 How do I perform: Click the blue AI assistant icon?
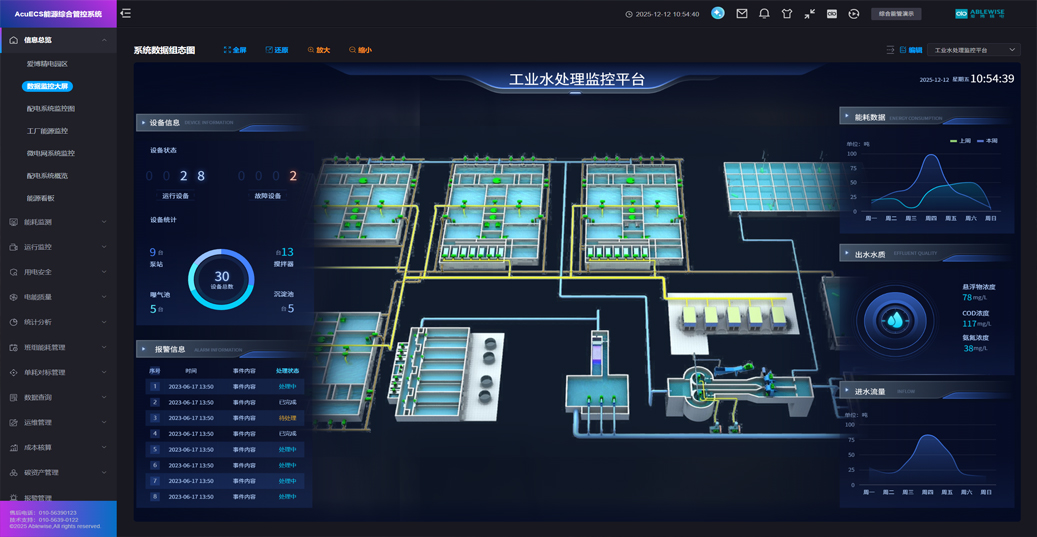(x=718, y=13)
